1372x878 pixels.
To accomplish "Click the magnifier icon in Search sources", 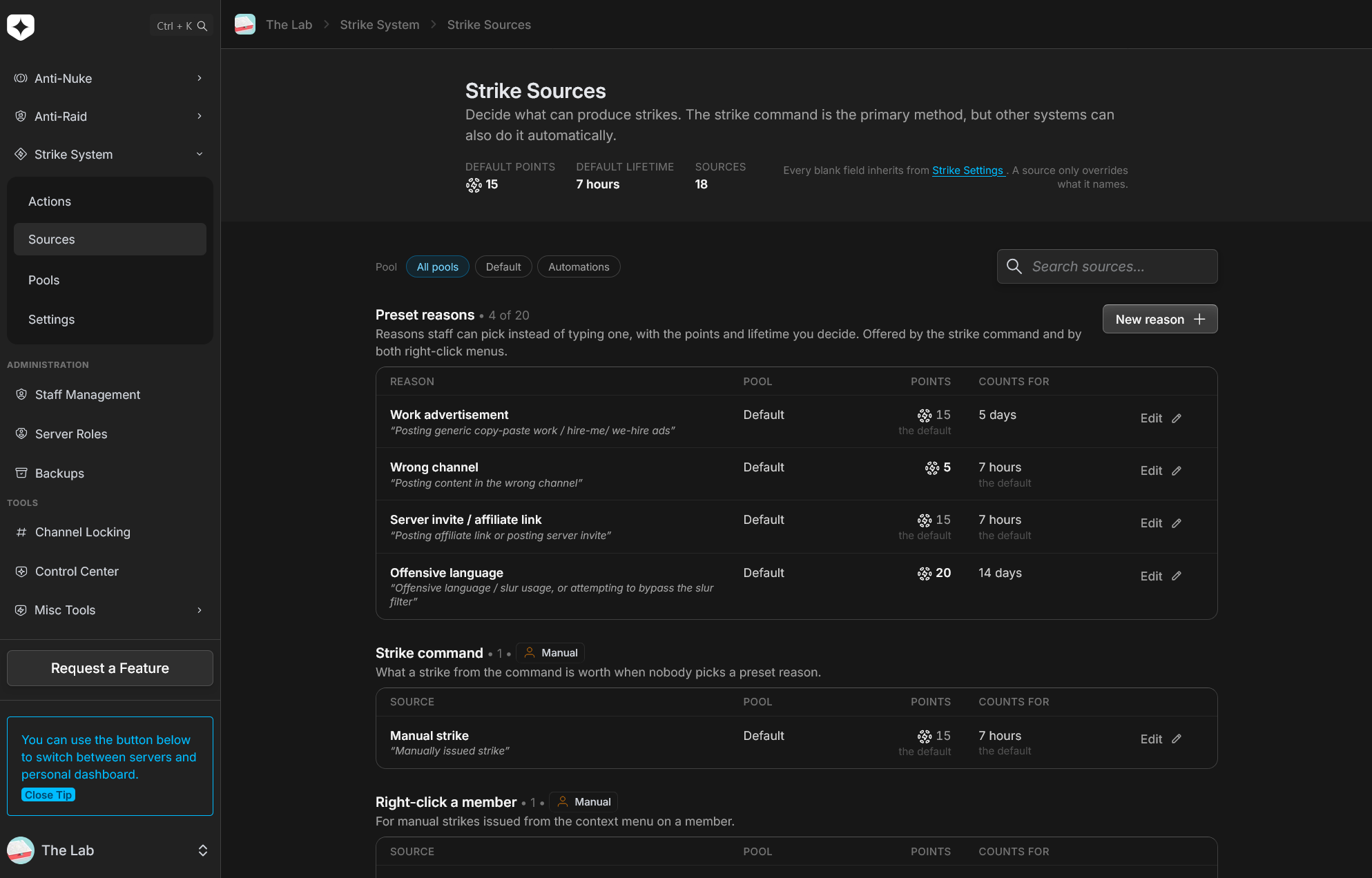I will (1014, 266).
